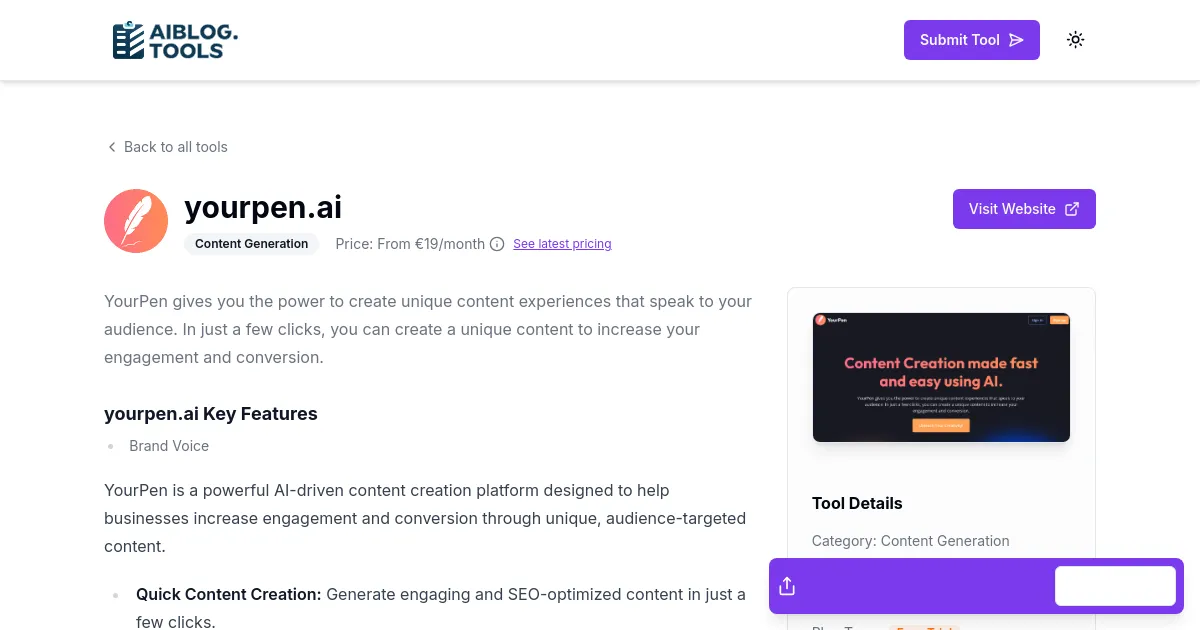Click the paper-plane icon on Submit Tool

1016,40
